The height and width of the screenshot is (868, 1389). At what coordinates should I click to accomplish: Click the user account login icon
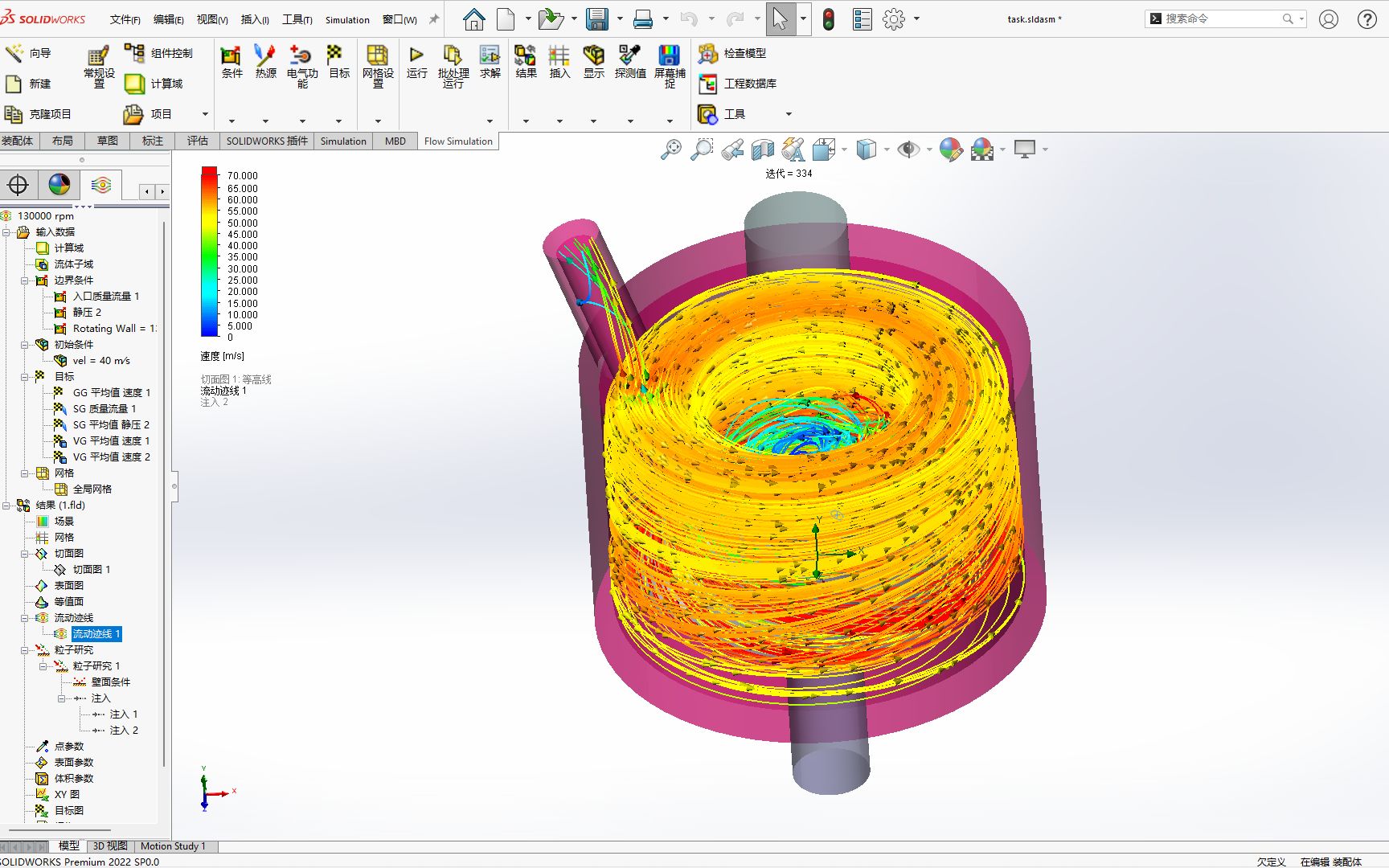(x=1329, y=18)
